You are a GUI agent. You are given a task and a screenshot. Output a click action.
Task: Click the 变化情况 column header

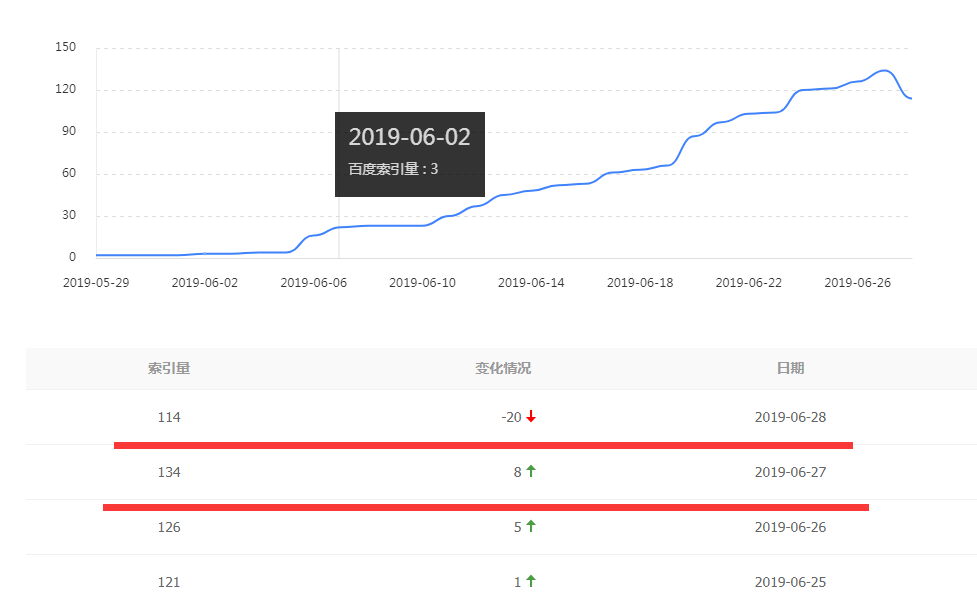503,368
